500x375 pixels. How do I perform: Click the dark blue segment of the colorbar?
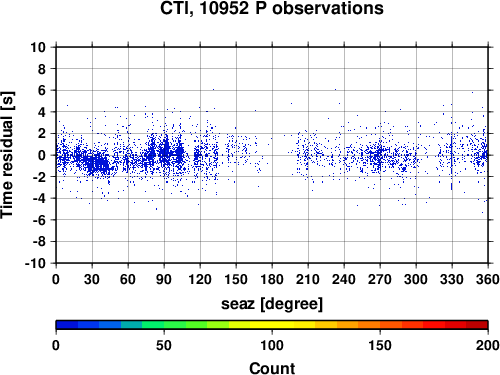click(x=67, y=325)
